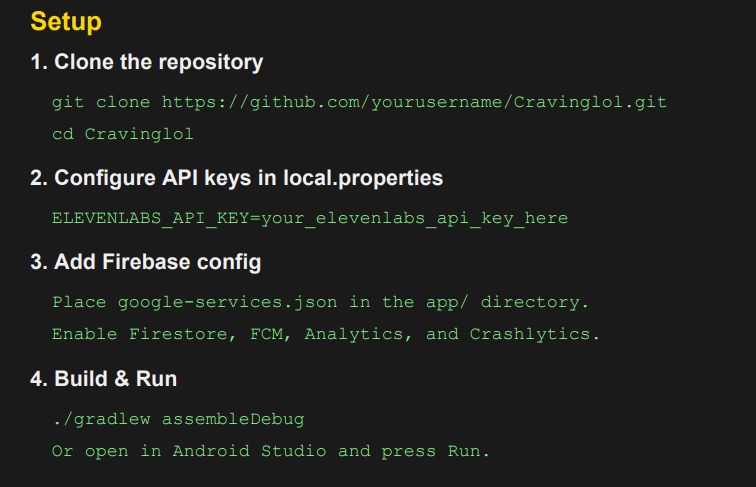Click the 'Place google-services.json' instruction line
Screen dimensions: 756x487
click(x=320, y=302)
